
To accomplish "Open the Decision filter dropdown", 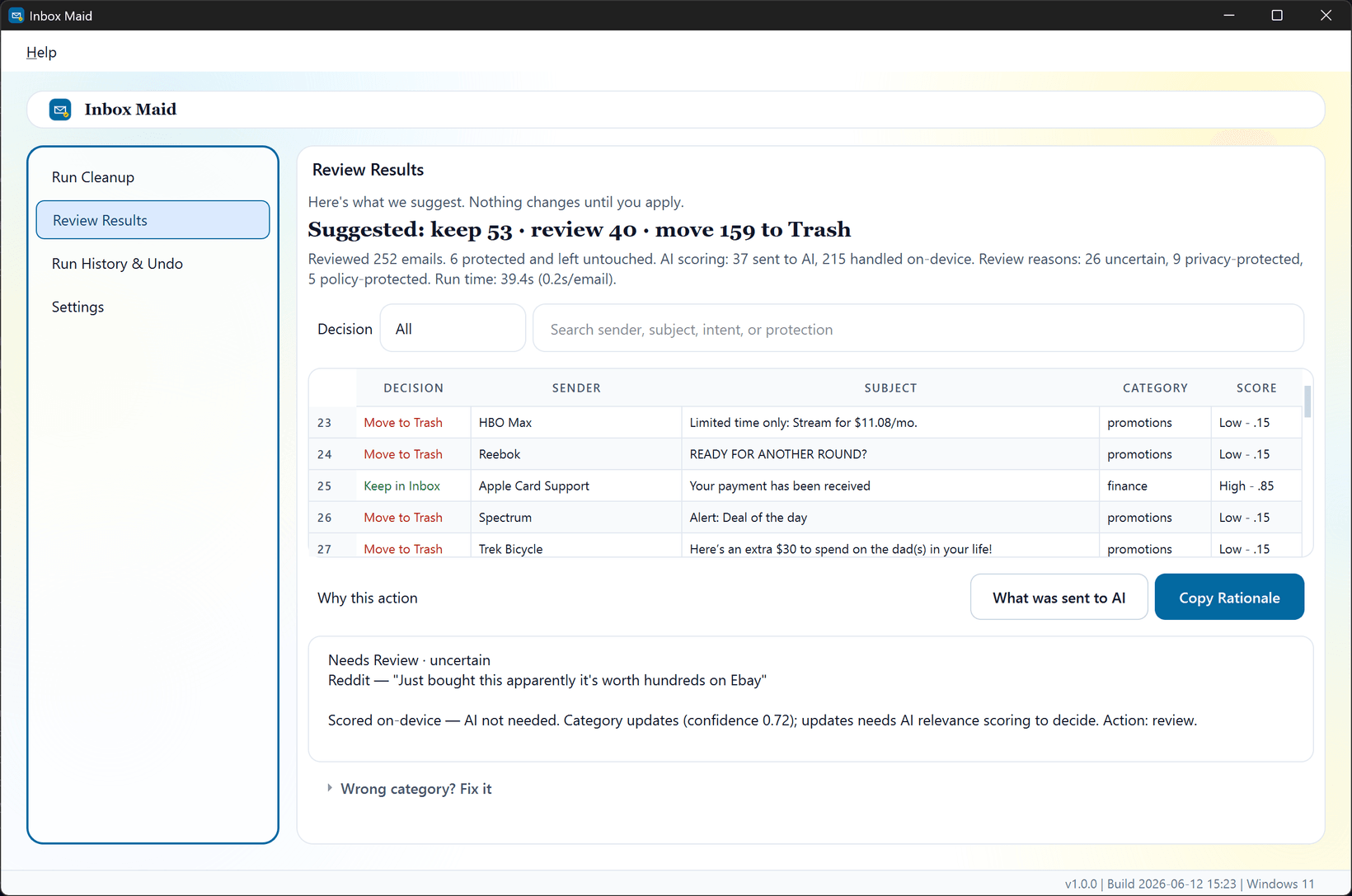I will tap(453, 328).
